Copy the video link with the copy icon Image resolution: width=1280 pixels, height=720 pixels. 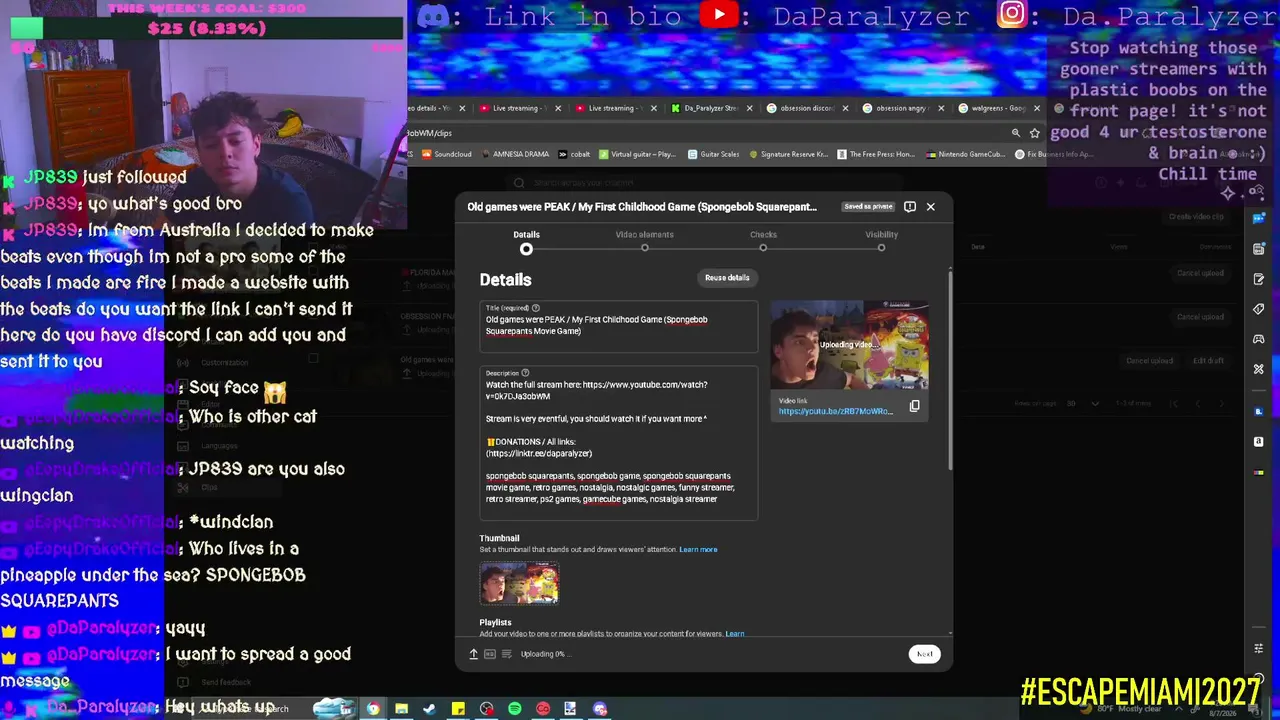(914, 406)
